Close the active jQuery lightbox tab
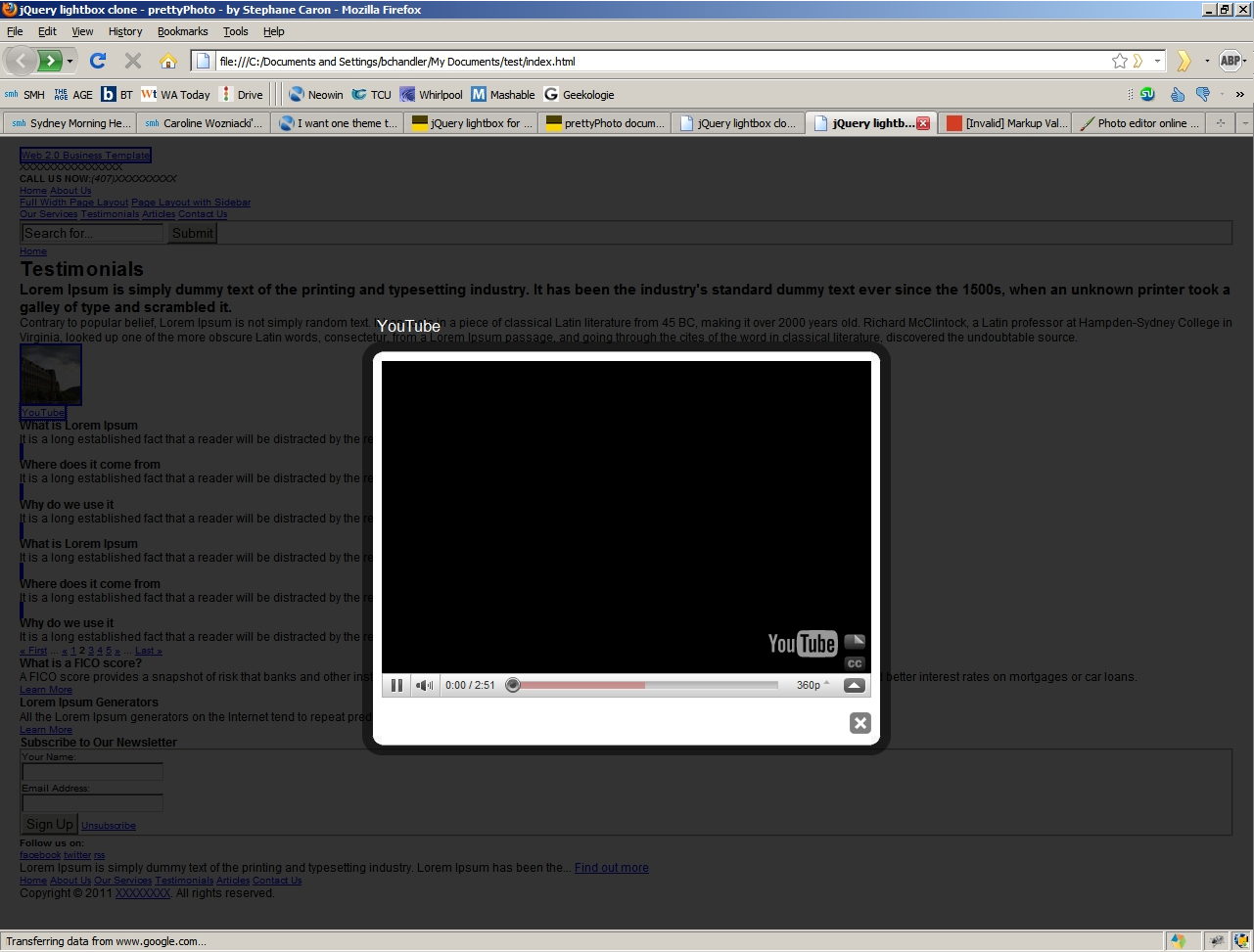 pos(922,123)
